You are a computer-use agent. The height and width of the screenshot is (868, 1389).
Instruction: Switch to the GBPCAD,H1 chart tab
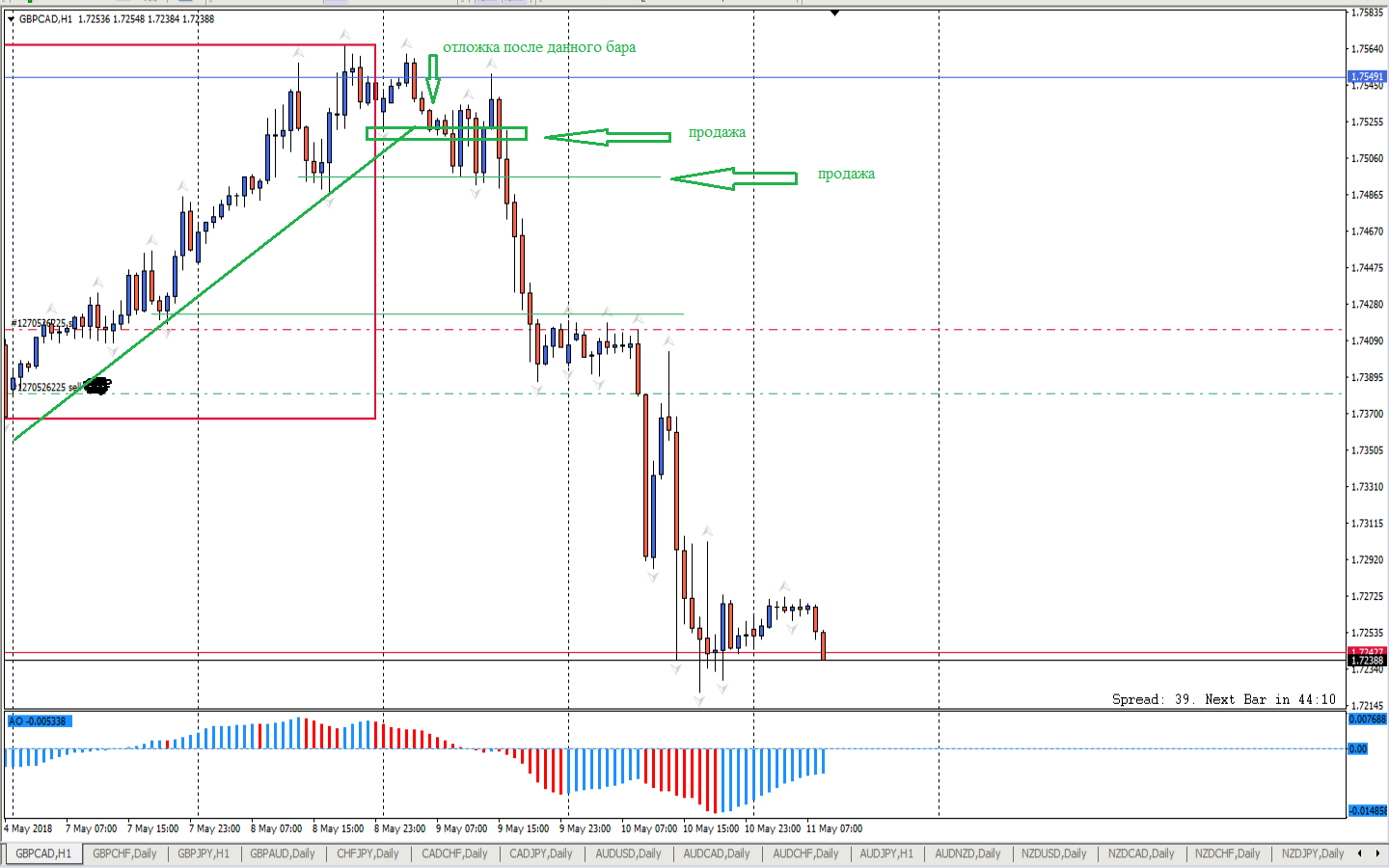[43, 854]
